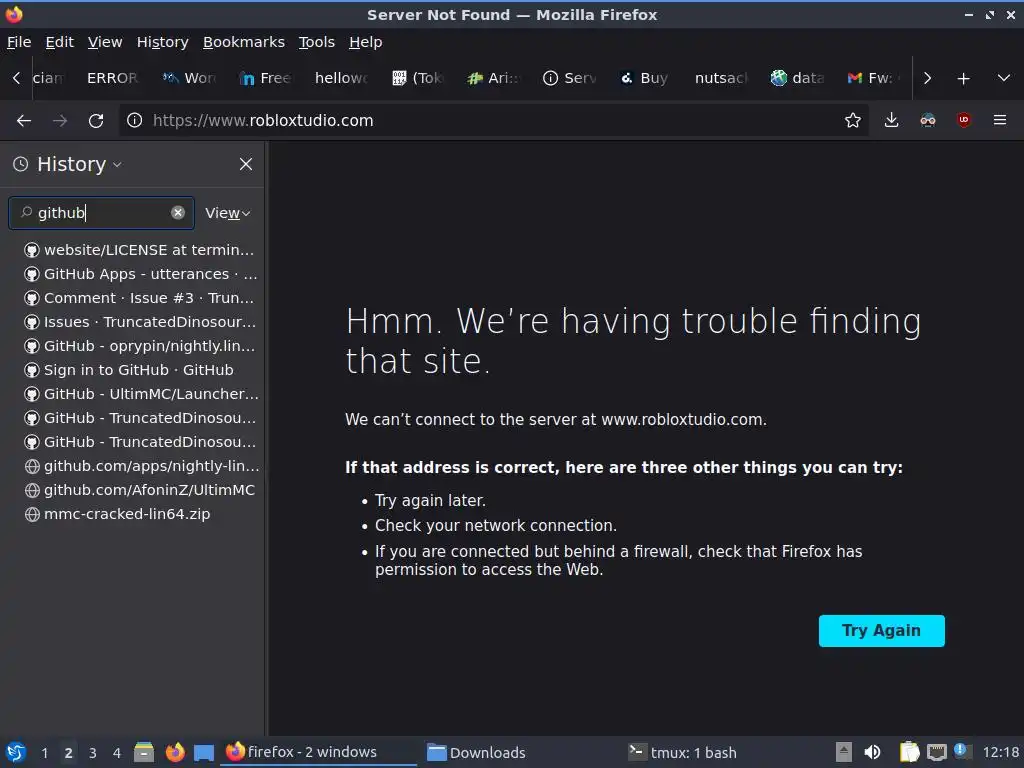
Task: Click the URL address bar
Action: (x=493, y=120)
